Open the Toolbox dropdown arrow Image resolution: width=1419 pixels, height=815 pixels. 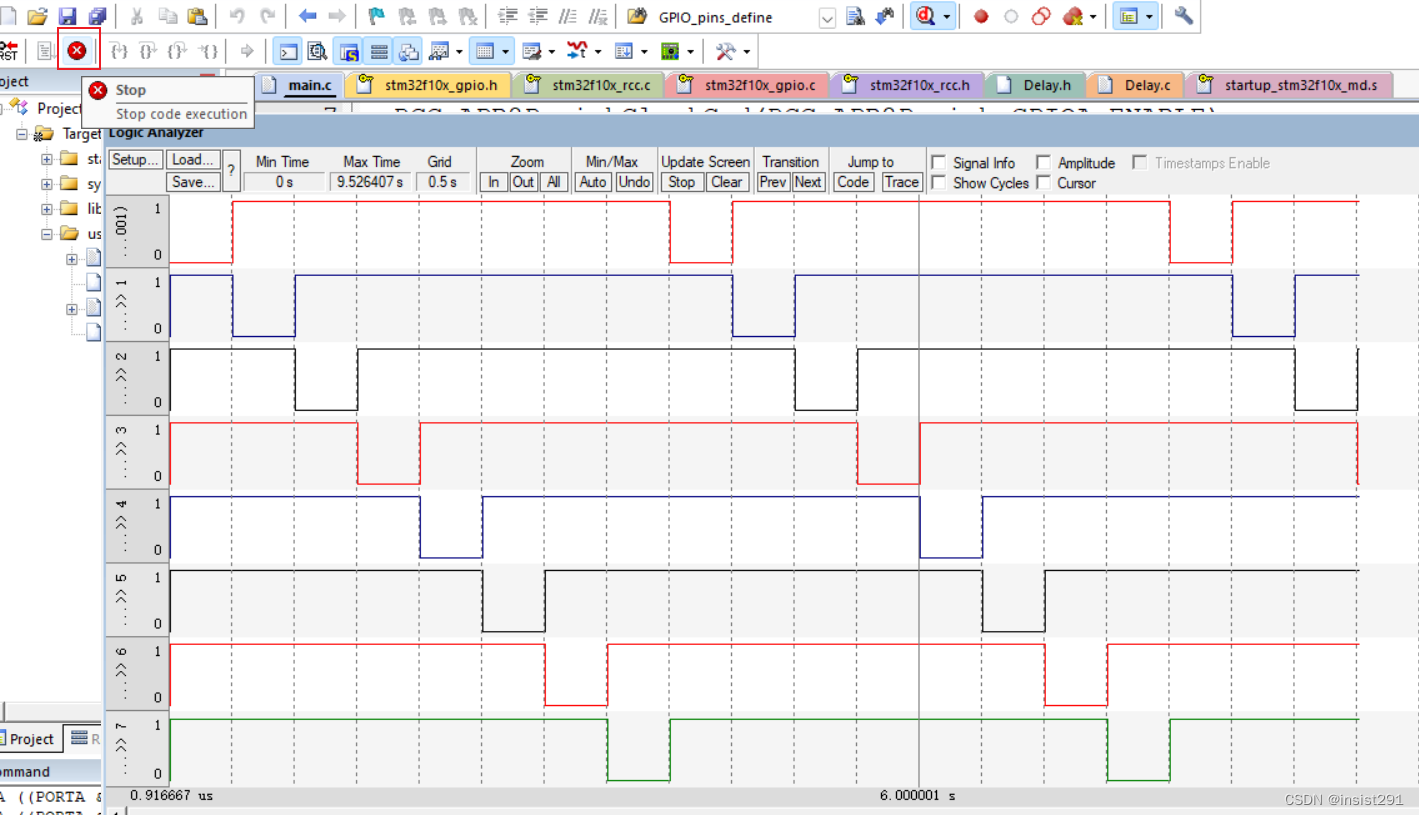746,51
